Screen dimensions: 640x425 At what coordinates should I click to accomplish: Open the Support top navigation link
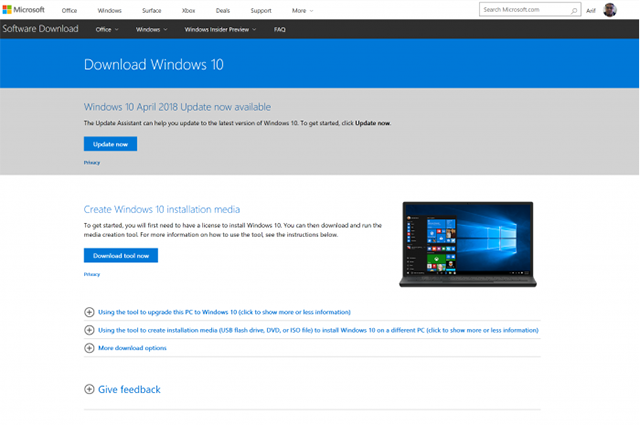[x=261, y=11]
